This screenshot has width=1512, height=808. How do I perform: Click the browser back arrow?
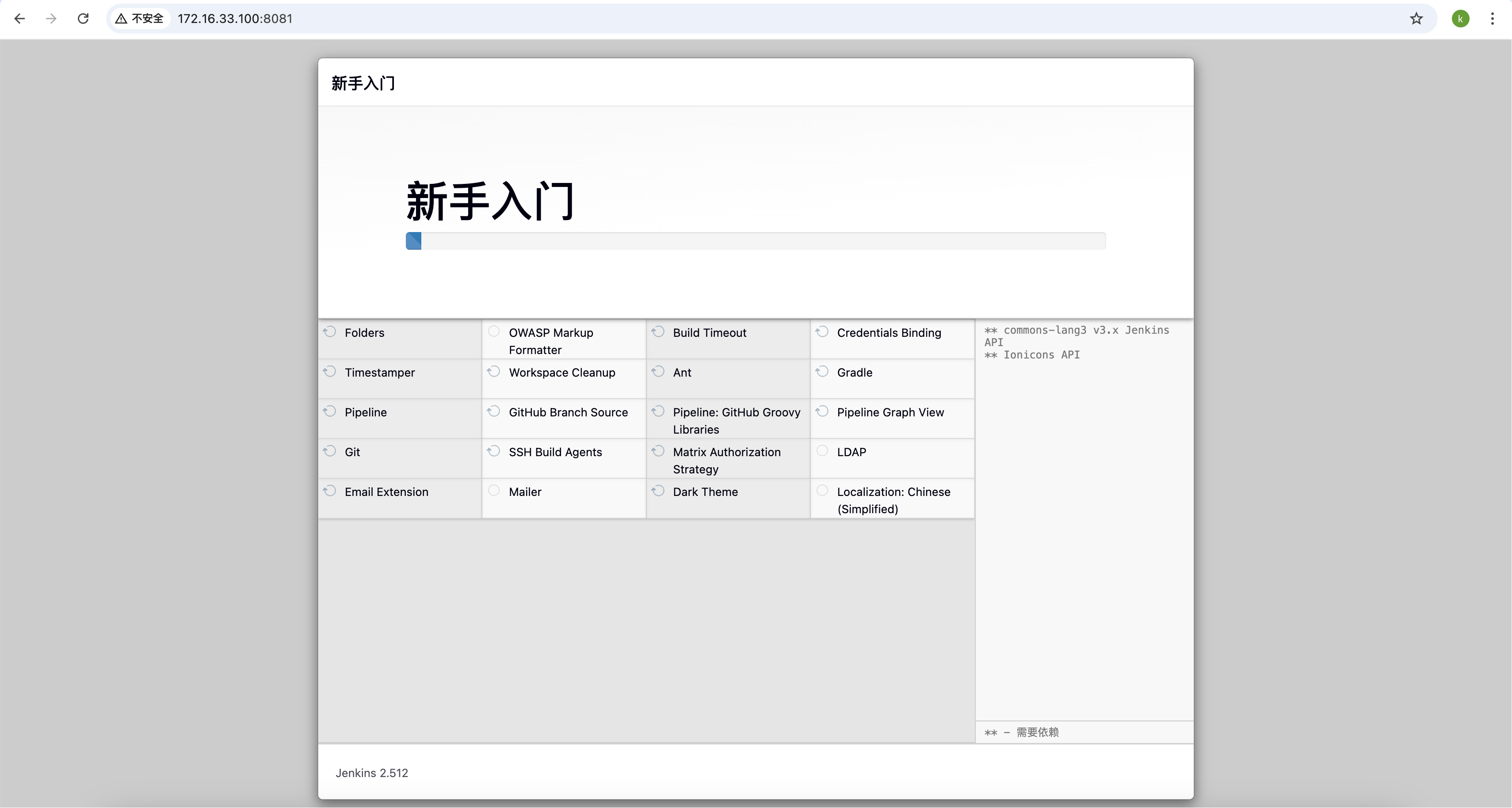[x=19, y=19]
